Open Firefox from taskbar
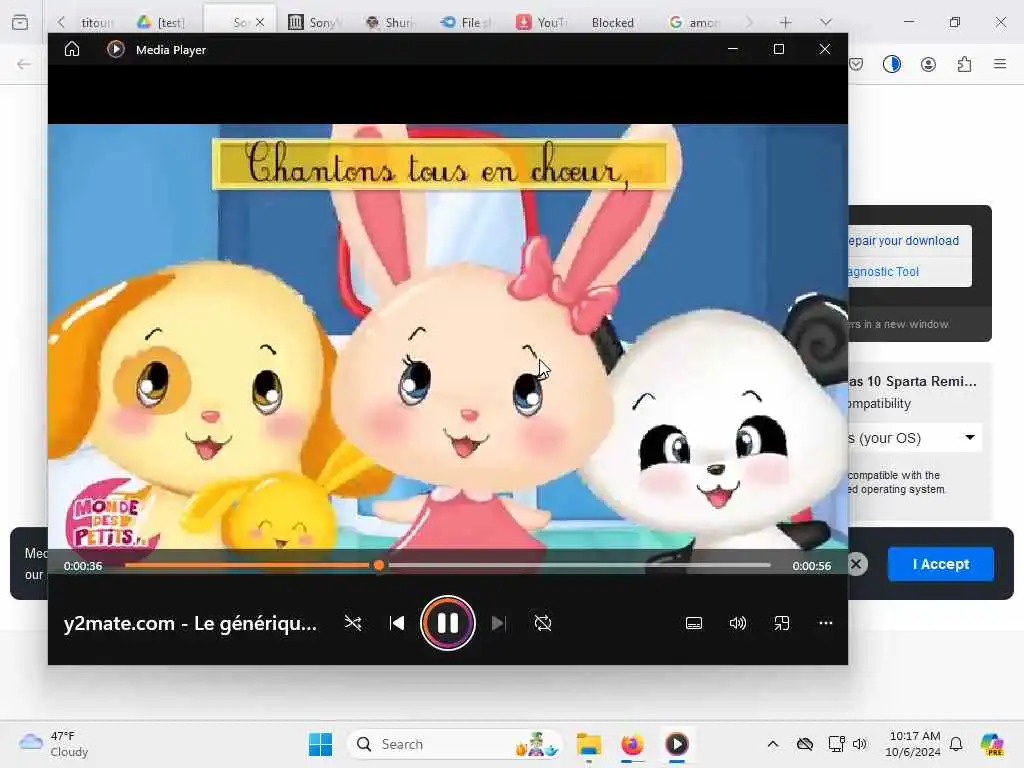The width and height of the screenshot is (1024, 768). tap(632, 744)
